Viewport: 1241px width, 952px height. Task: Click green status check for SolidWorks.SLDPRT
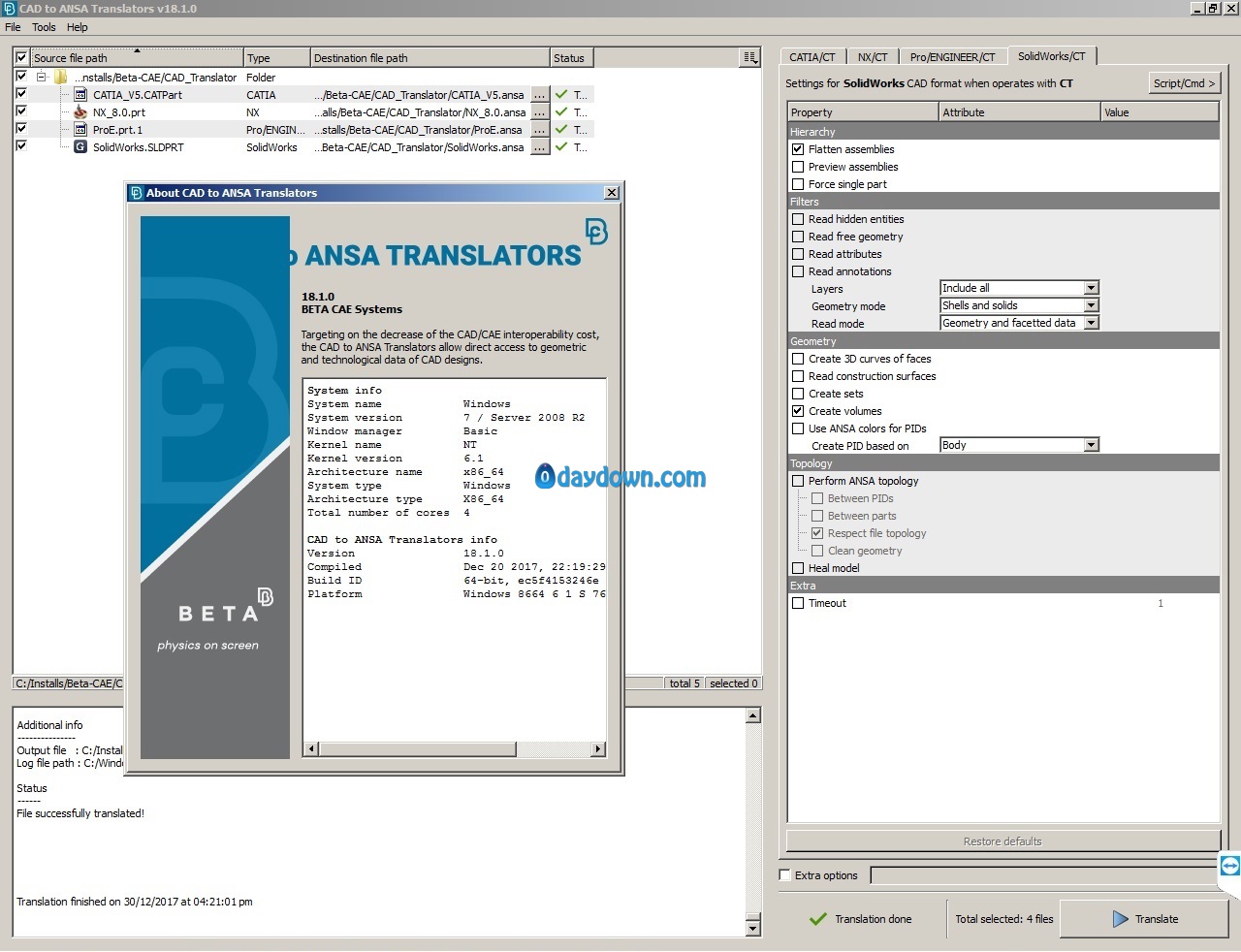pyautogui.click(x=561, y=147)
